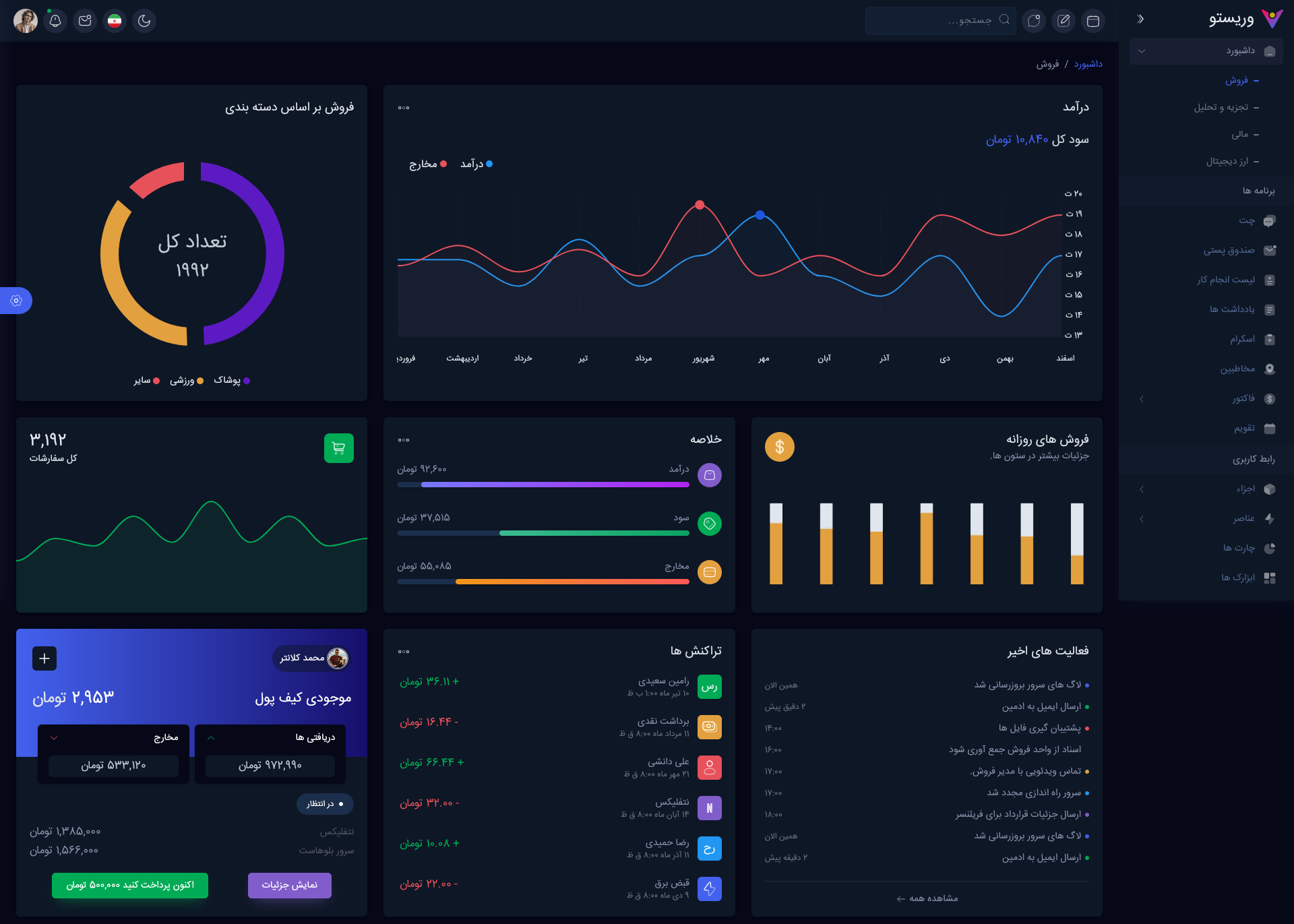Viewport: 1294px width, 924px height.
Task: Click اکنون پرداخت کنید green button
Action: 130,886
